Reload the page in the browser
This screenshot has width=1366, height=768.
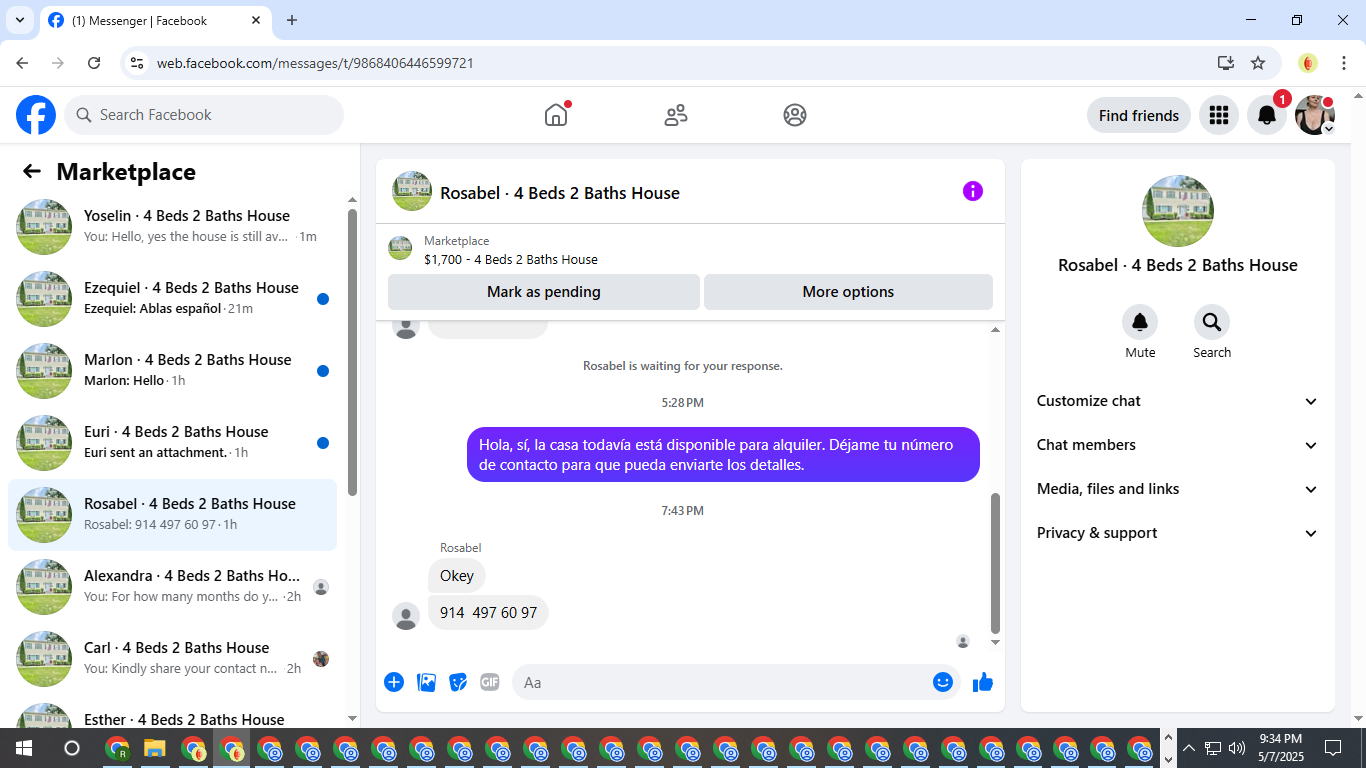click(x=94, y=63)
